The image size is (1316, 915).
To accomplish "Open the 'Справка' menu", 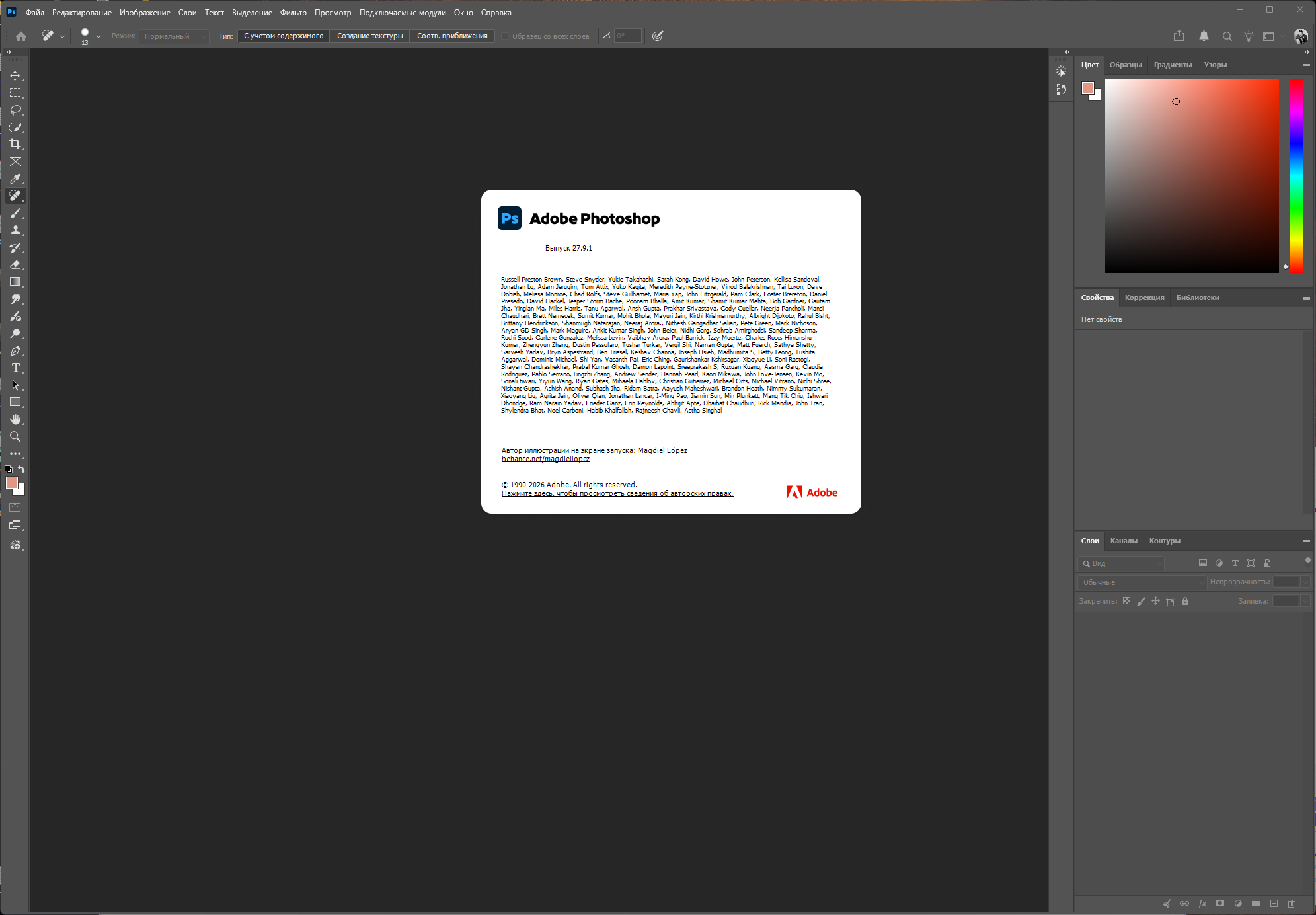I will click(496, 13).
